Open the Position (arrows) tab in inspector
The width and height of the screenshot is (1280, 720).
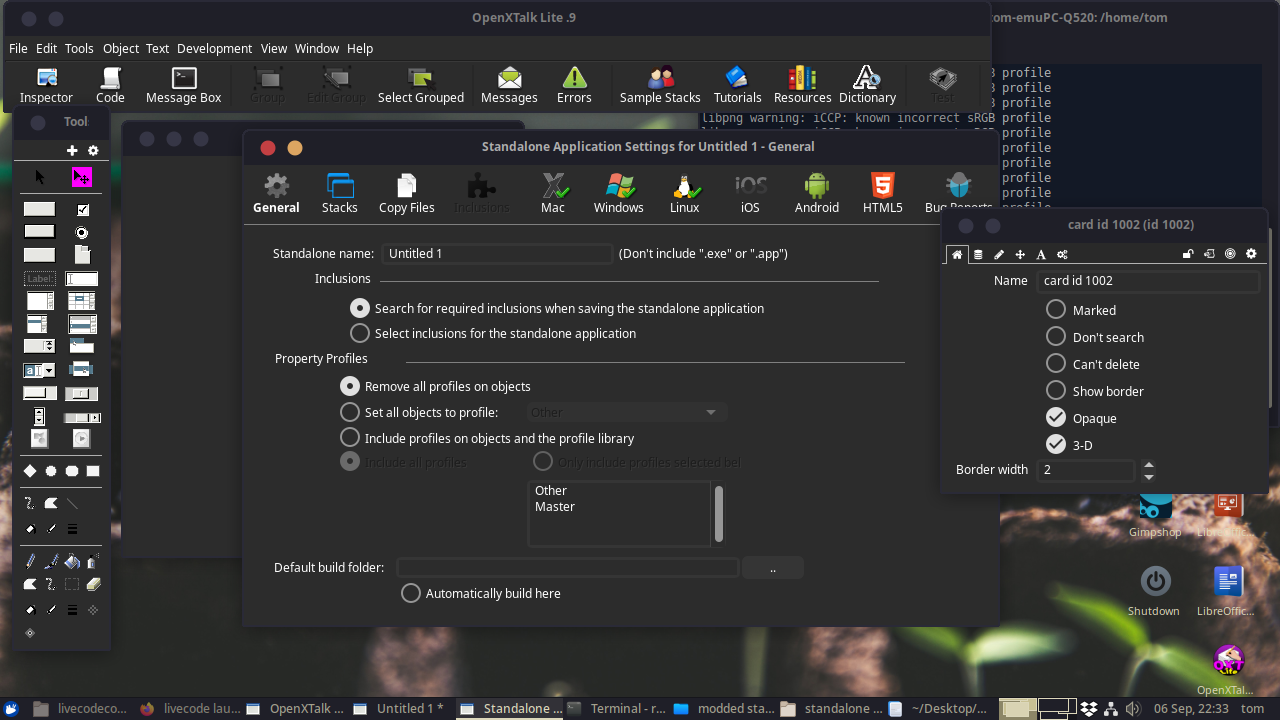[x=1020, y=254]
